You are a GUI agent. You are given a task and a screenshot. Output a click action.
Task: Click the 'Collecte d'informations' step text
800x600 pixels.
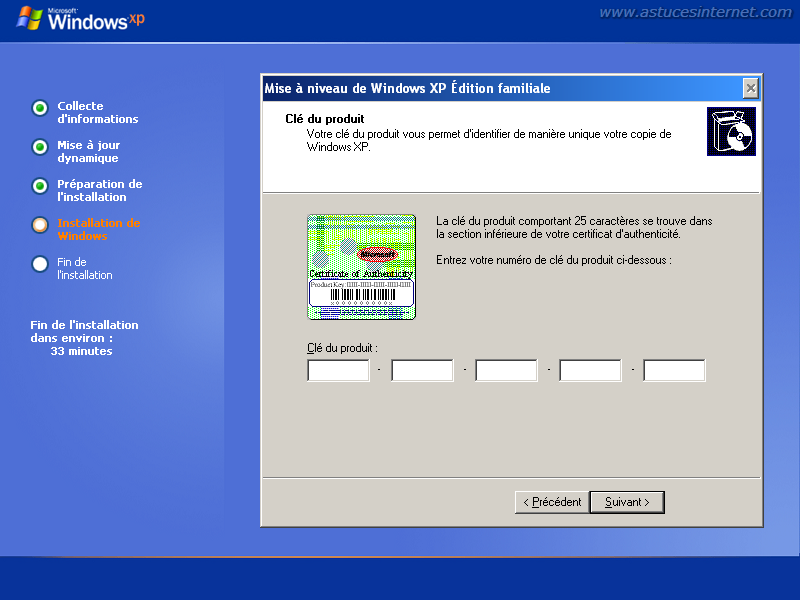point(97,112)
